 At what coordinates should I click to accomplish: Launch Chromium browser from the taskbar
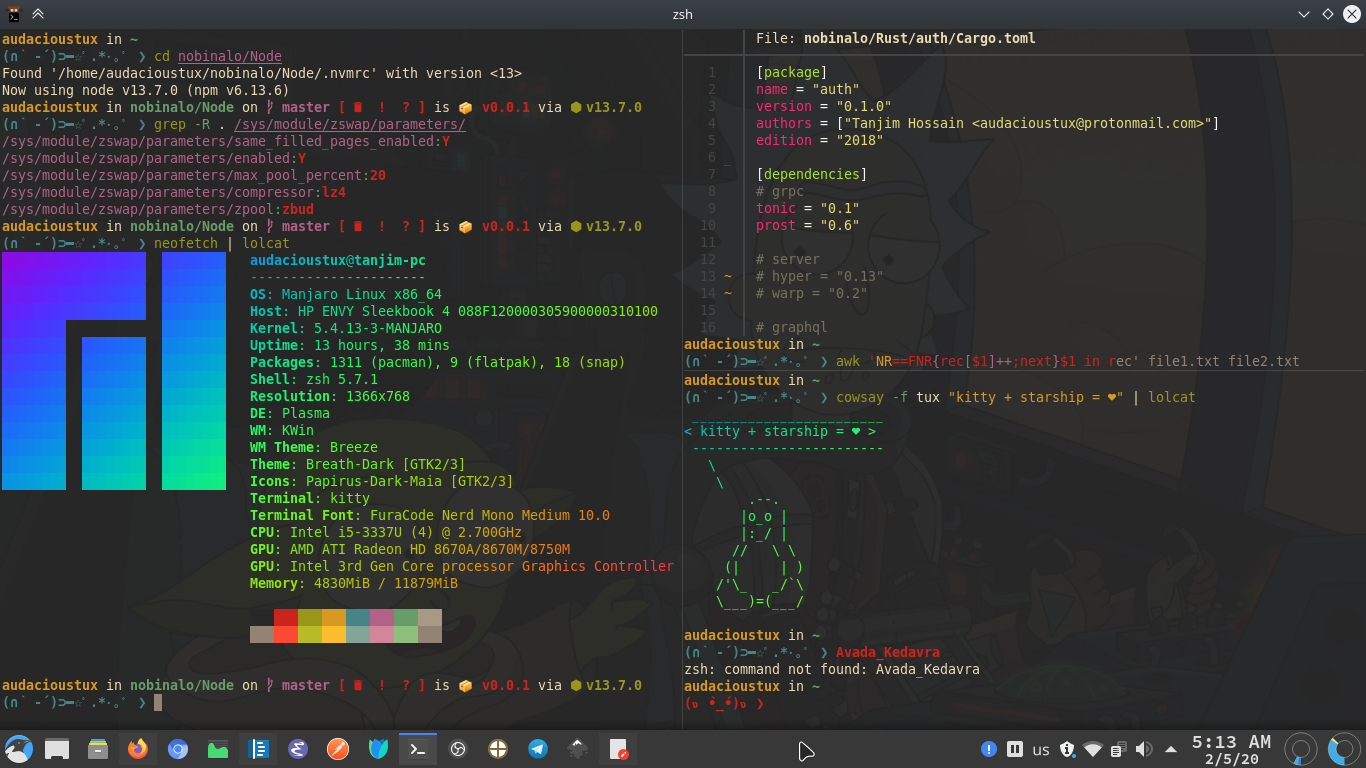coord(178,749)
